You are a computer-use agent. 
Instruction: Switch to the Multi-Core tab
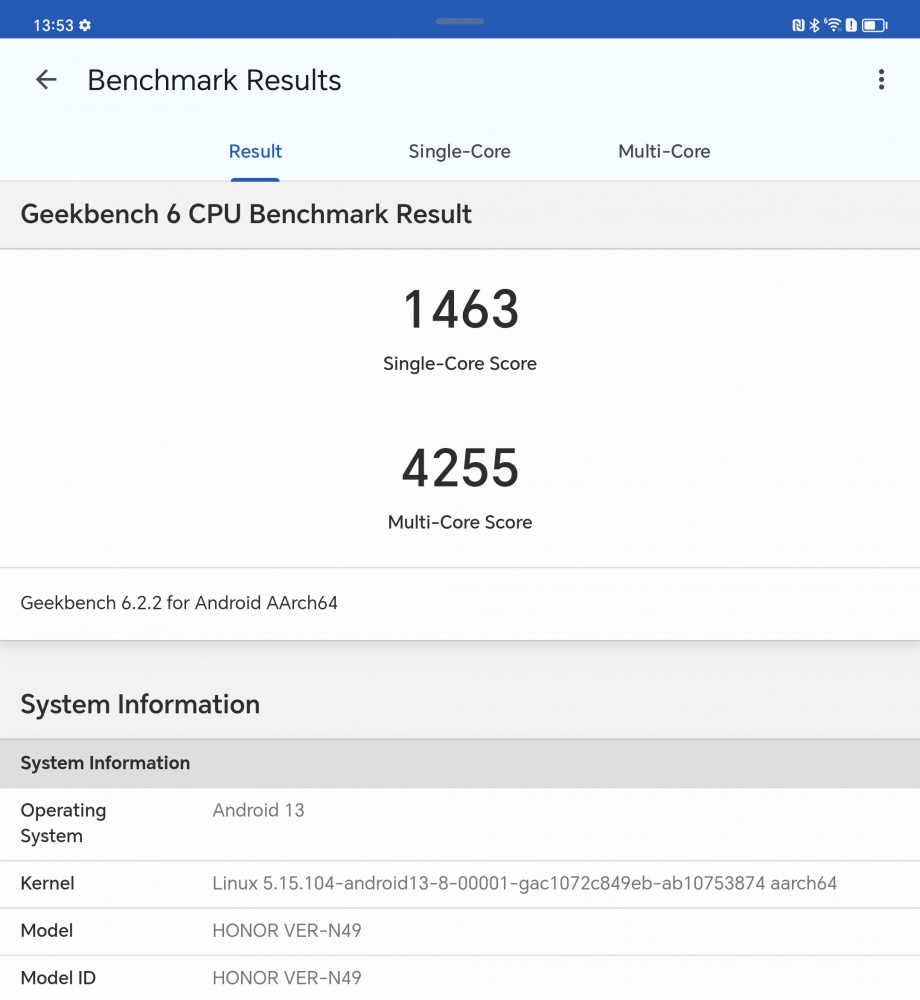[664, 152]
